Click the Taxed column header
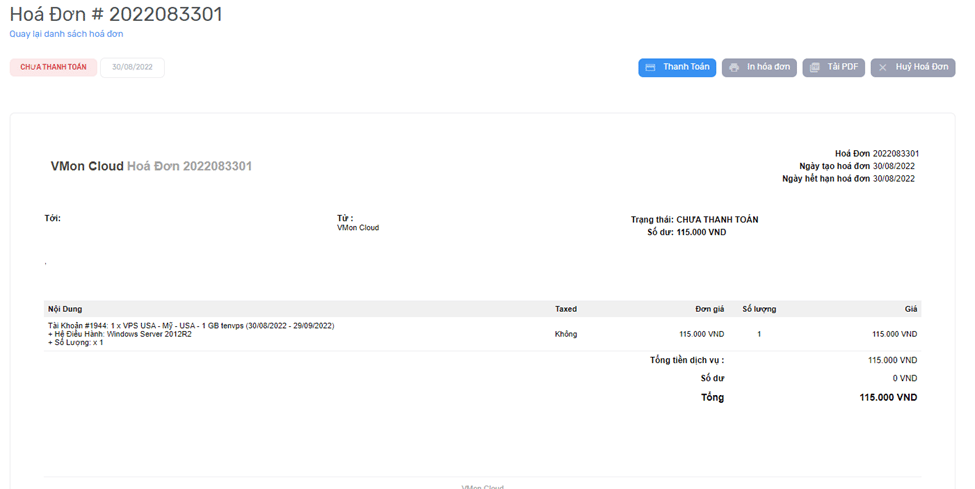975x489 pixels. 566,309
